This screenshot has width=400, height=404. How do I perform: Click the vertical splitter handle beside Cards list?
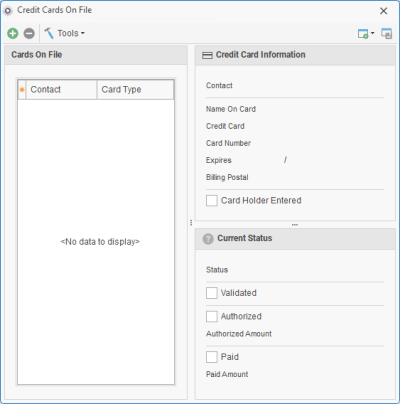pyautogui.click(x=191, y=222)
